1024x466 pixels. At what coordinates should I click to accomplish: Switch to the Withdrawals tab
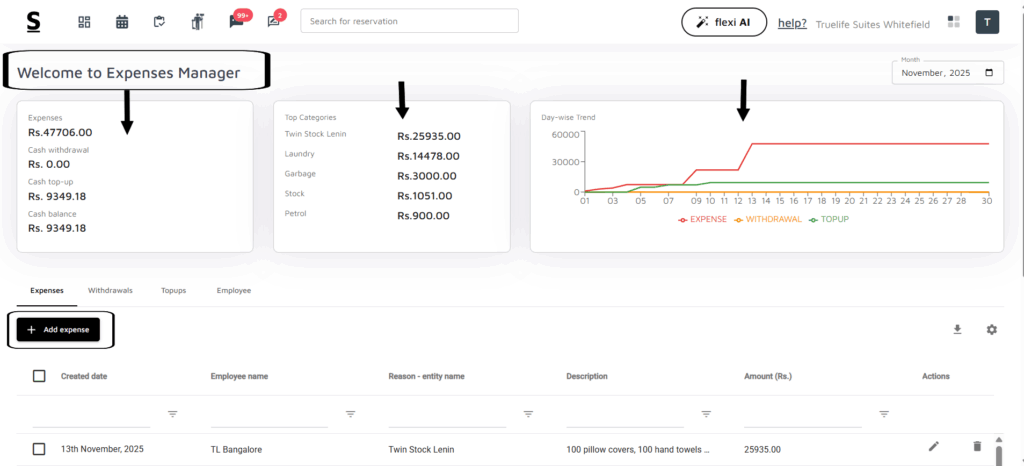pyautogui.click(x=110, y=290)
